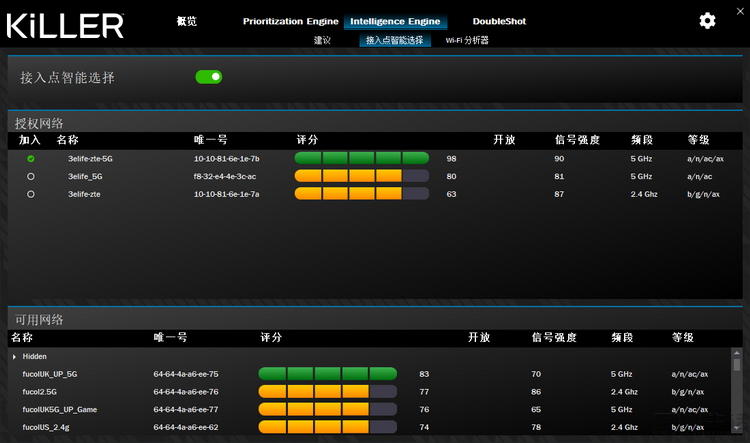Sort 授权网络 by 频段 column
The image size is (750, 443).
coord(641,140)
